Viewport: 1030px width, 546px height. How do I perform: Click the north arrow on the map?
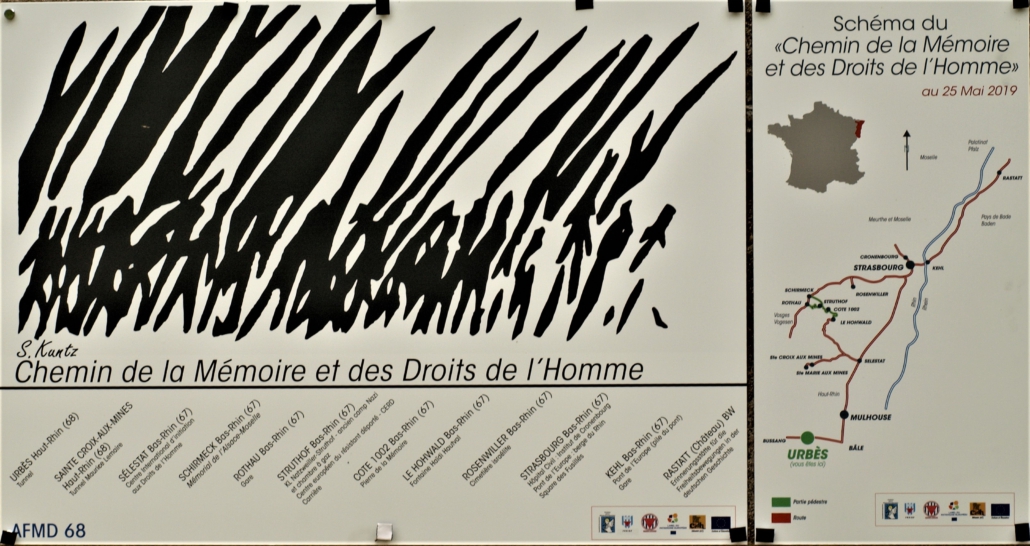pos(907,150)
